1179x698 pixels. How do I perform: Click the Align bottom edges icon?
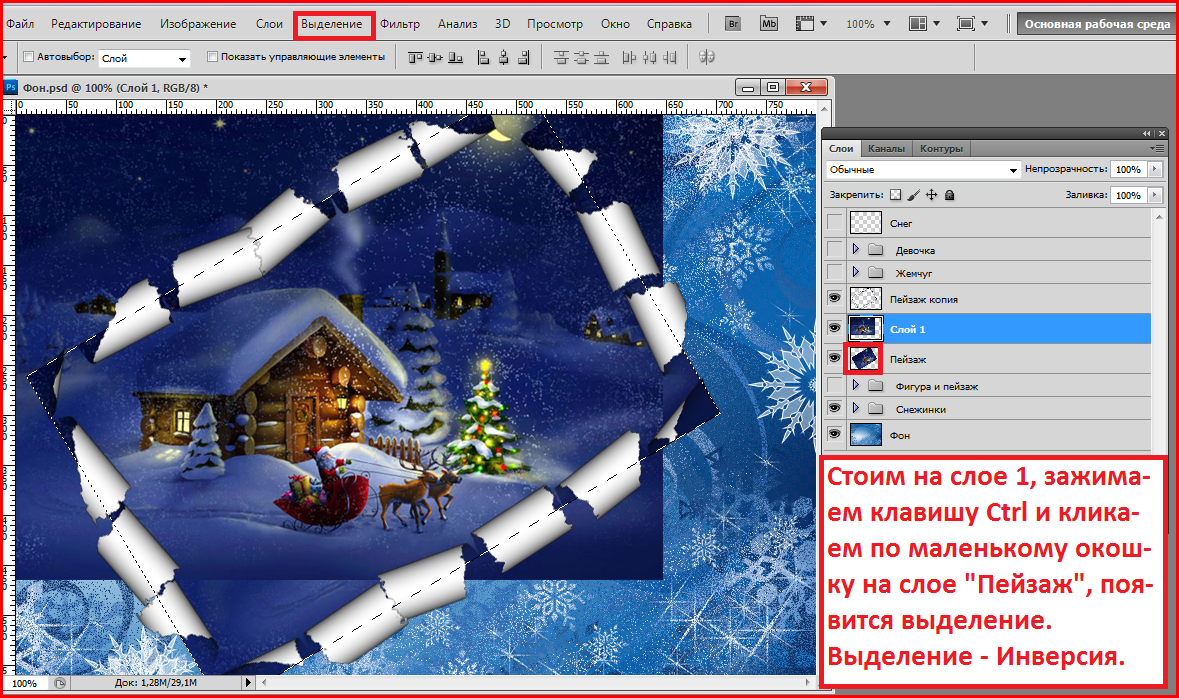click(x=456, y=57)
